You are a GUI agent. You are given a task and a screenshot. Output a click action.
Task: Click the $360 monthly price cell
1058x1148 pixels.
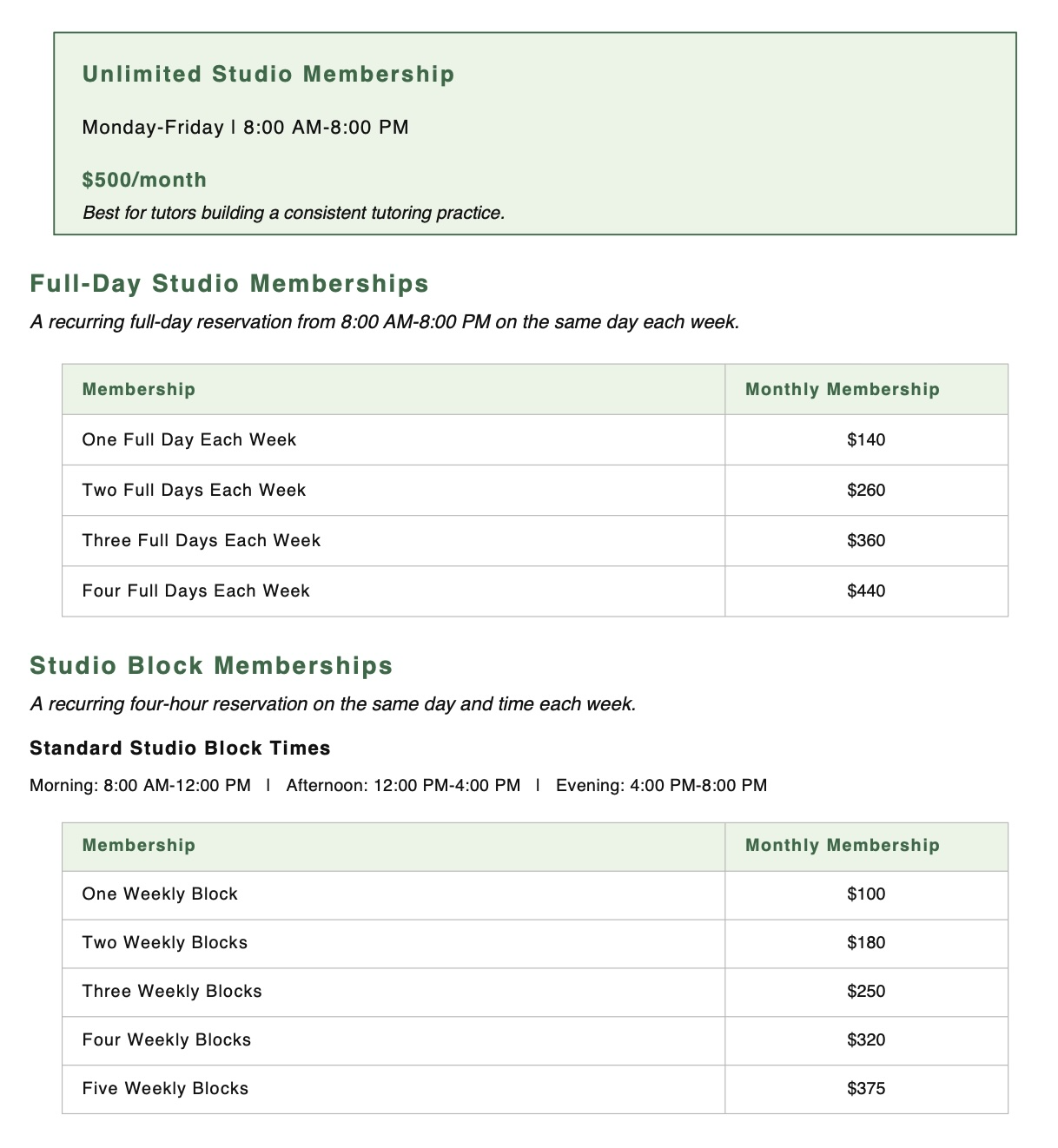pos(866,540)
